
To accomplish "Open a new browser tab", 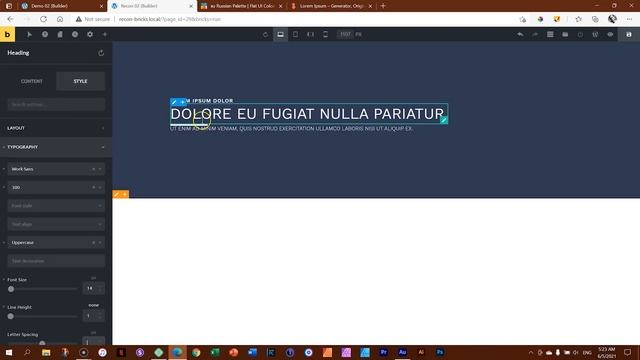I will [383, 6].
